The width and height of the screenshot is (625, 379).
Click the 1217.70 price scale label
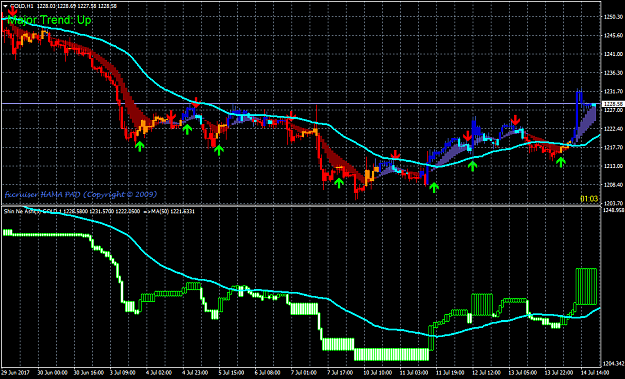click(613, 147)
